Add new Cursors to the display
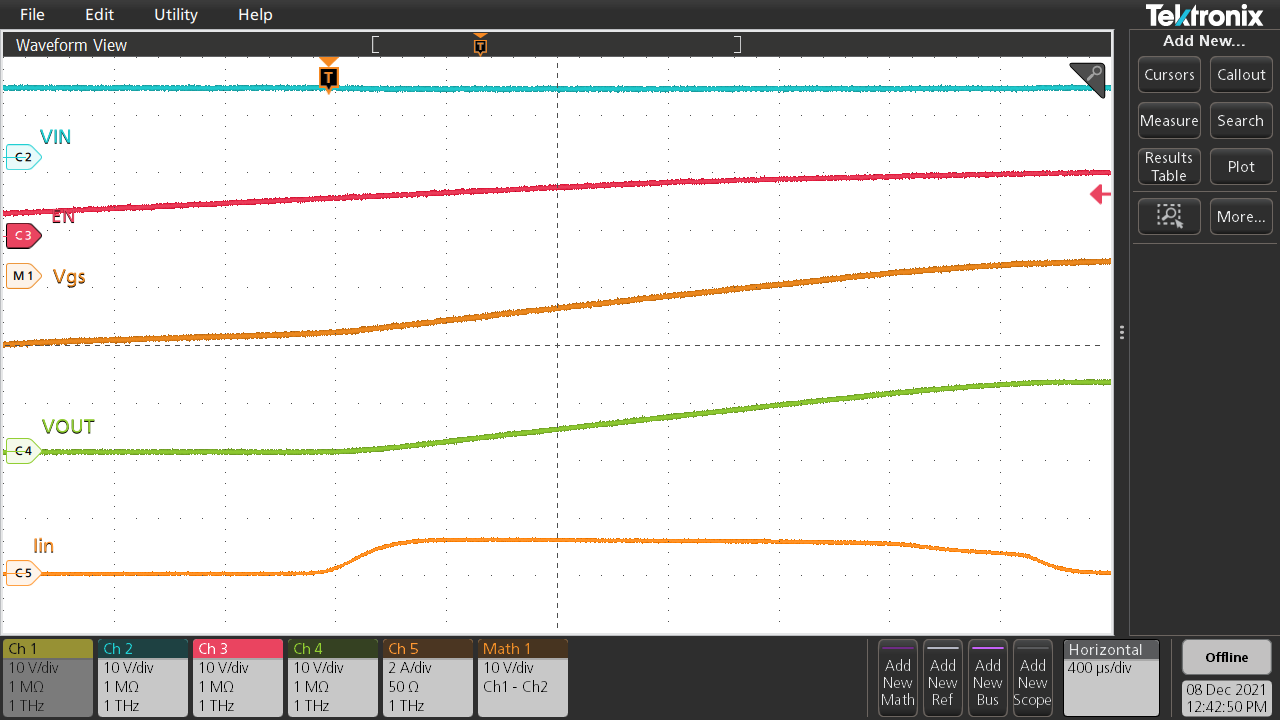The height and width of the screenshot is (720, 1280). [x=1169, y=74]
